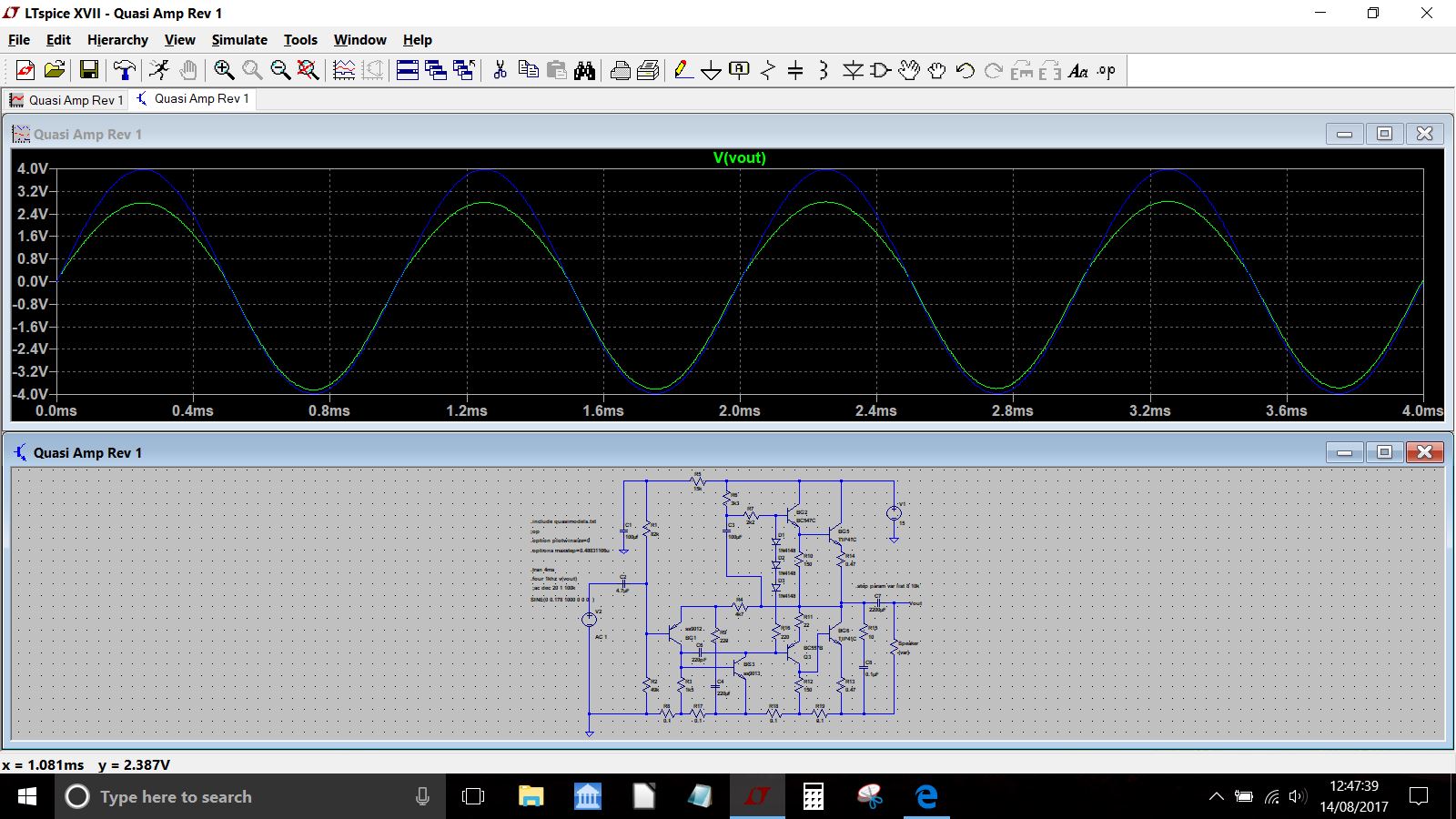This screenshot has height=819, width=1456.
Task: Save the schematic with the floppy icon
Action: (89, 70)
